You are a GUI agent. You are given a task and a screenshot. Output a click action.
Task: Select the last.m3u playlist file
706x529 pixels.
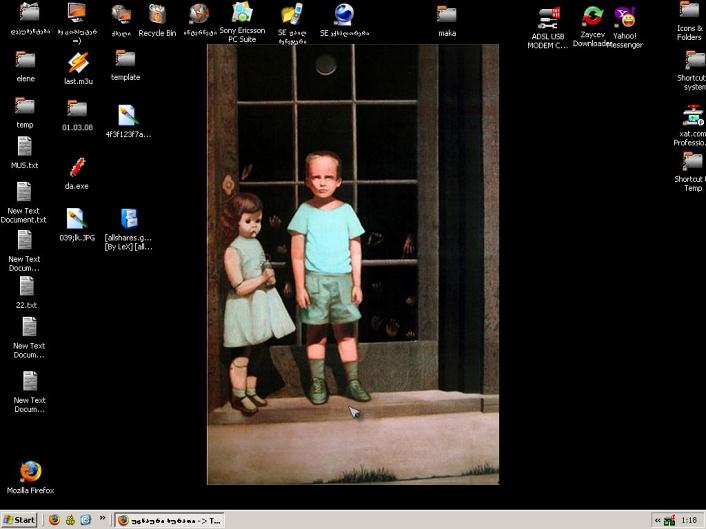(x=77, y=62)
